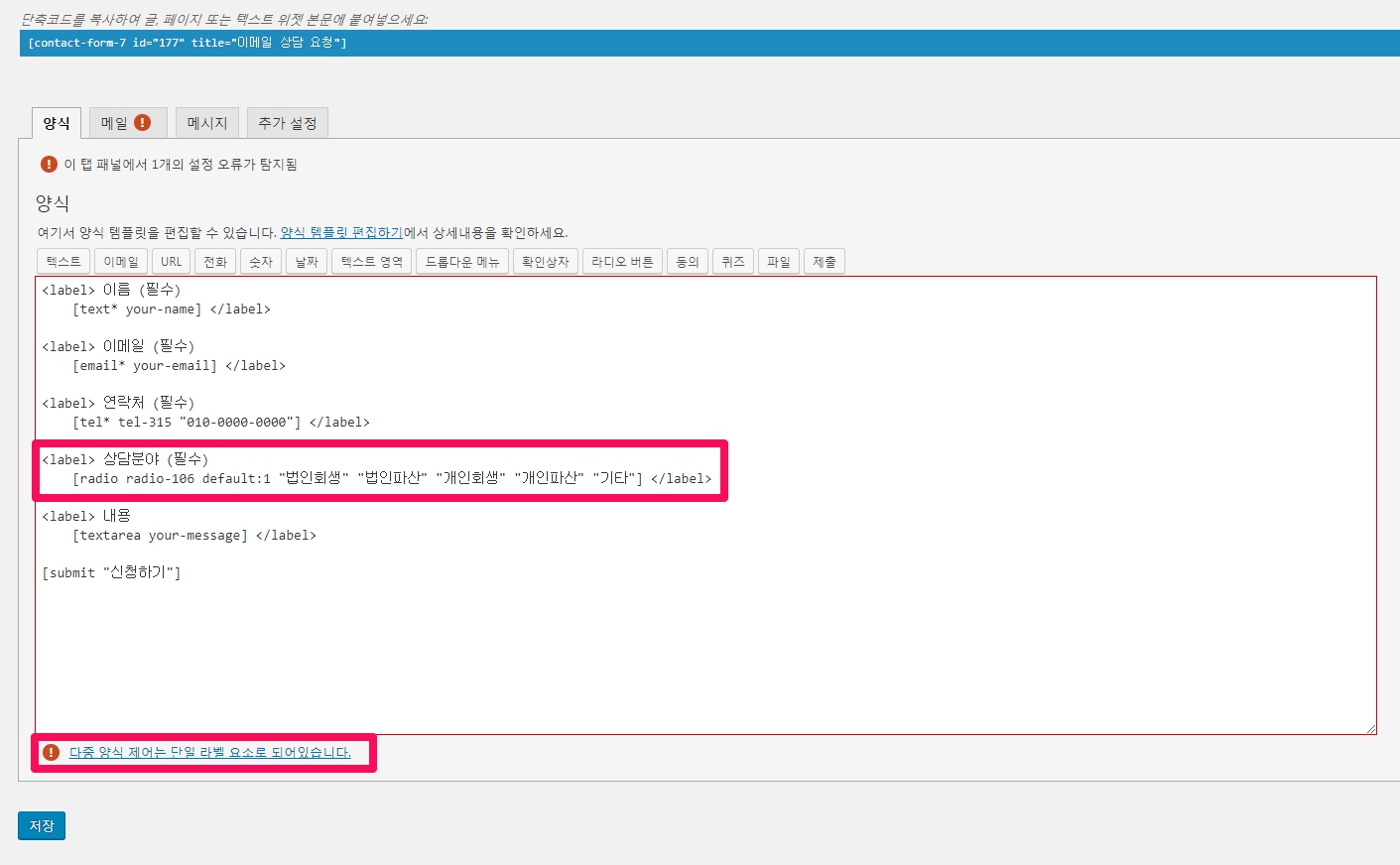This screenshot has width=1400, height=865.
Task: Add a 퀴즈 field tag
Action: 733,262
